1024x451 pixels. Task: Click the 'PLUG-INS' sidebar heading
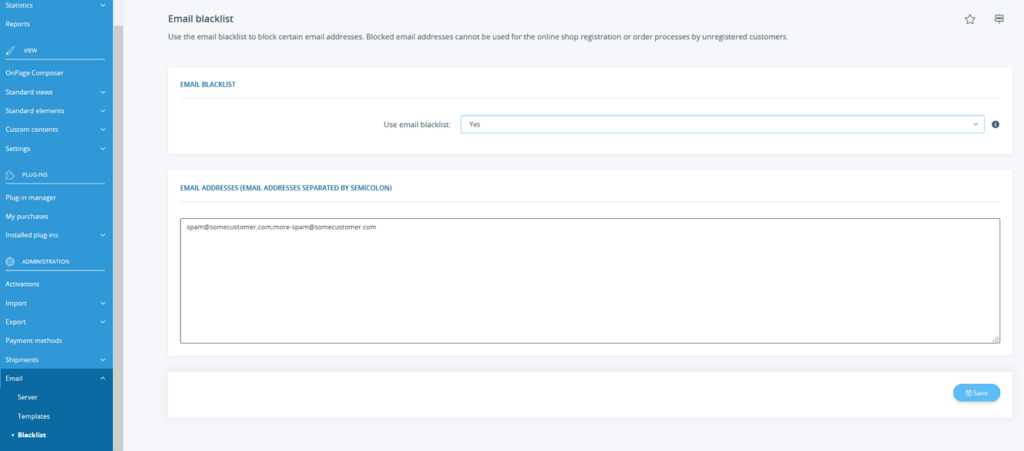35,175
